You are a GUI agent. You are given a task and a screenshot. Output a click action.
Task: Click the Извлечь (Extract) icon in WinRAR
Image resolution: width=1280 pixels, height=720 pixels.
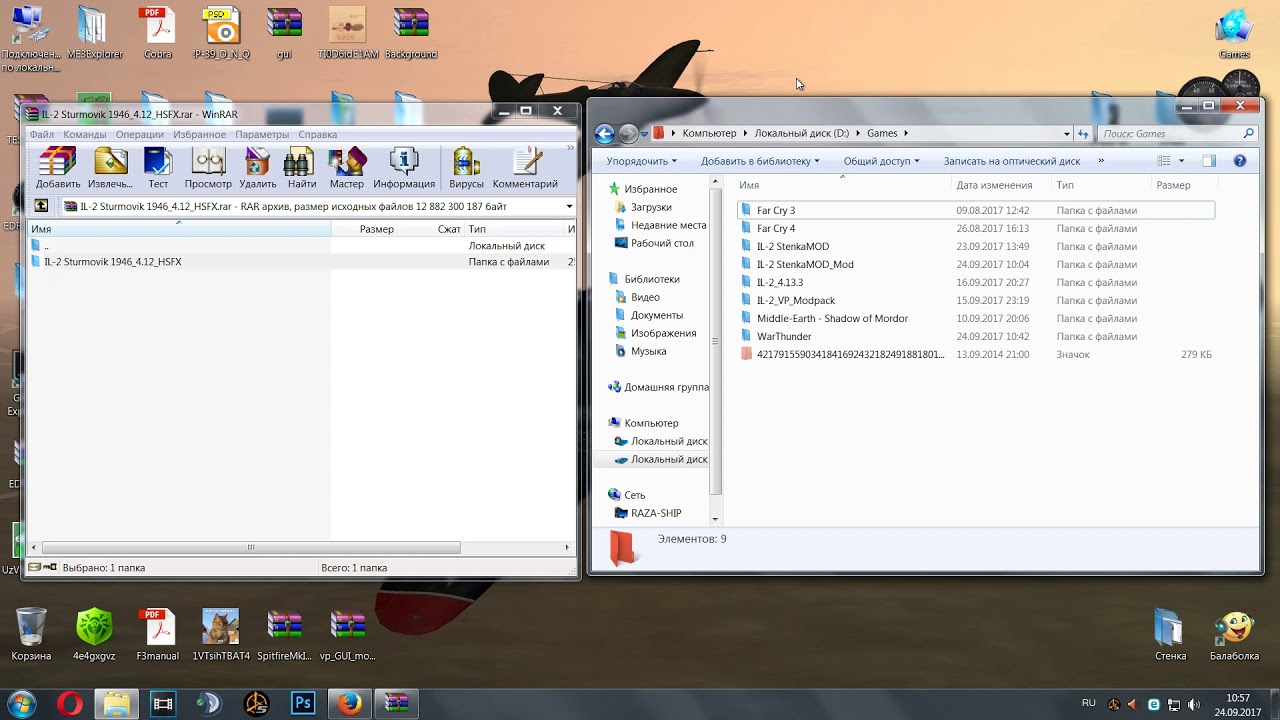[110, 167]
